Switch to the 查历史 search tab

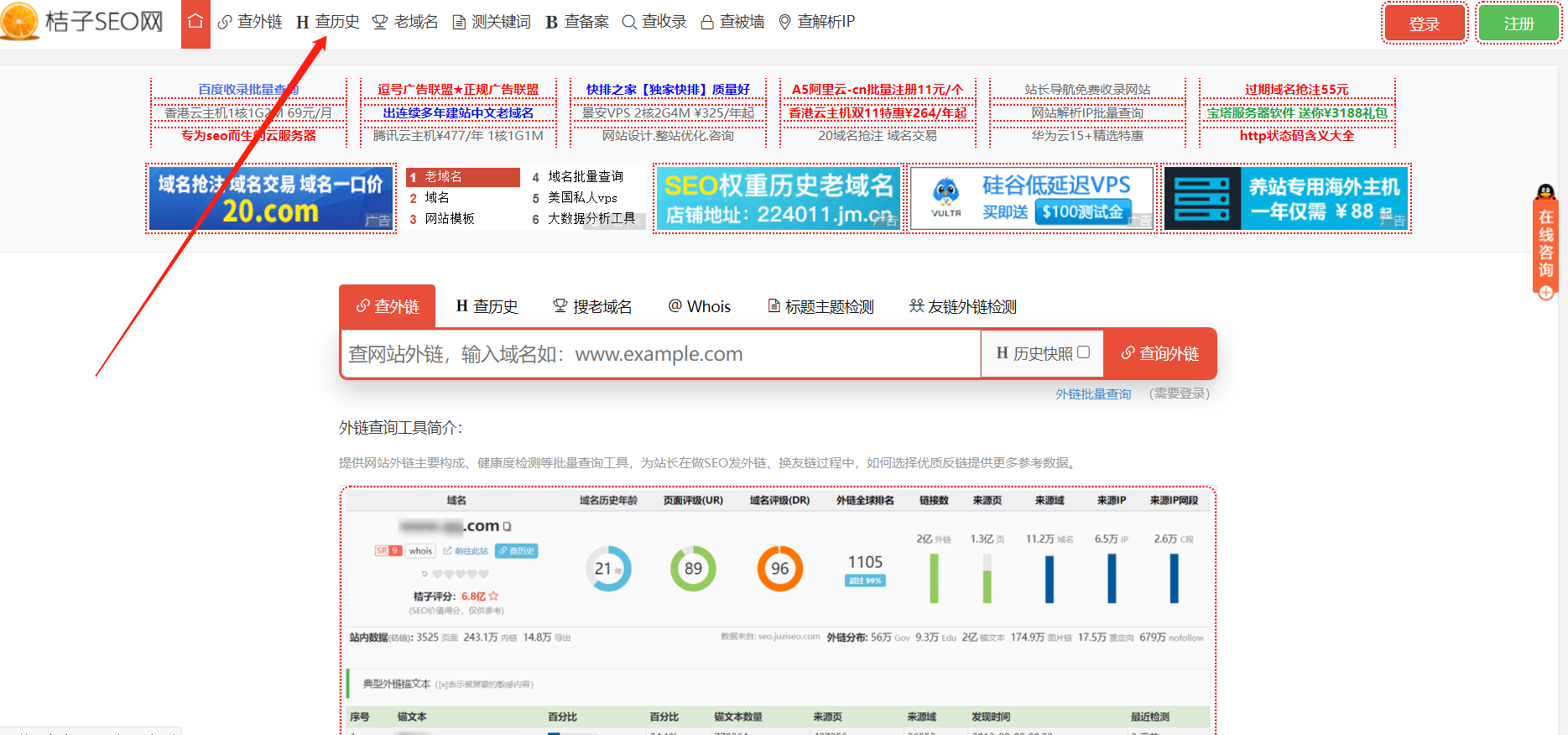(x=487, y=306)
